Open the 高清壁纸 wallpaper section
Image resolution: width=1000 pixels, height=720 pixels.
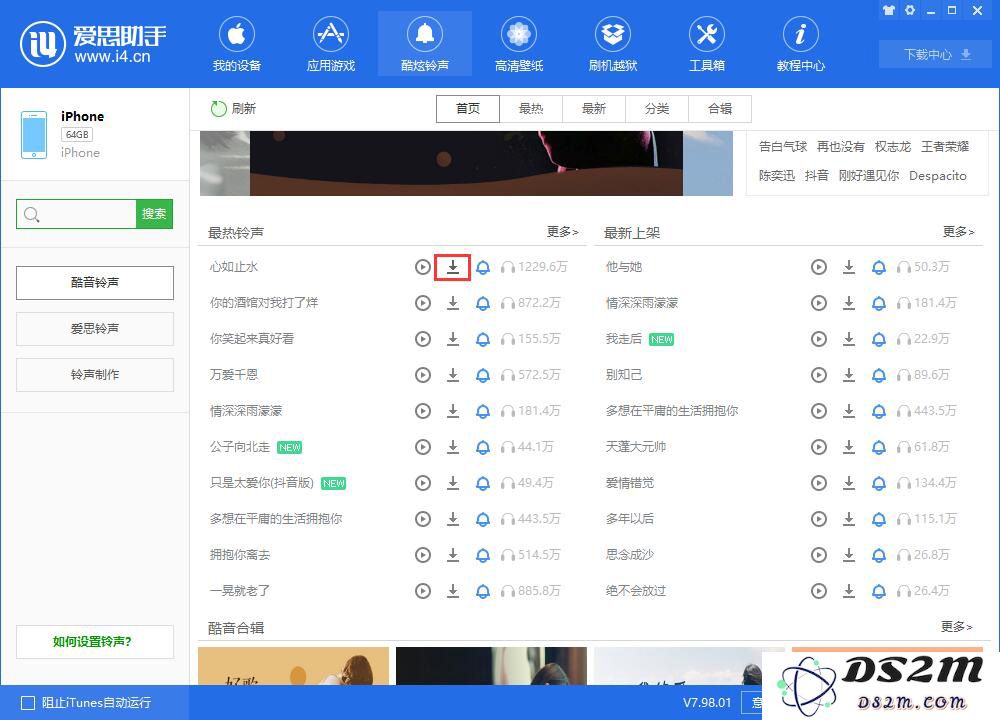pyautogui.click(x=518, y=45)
